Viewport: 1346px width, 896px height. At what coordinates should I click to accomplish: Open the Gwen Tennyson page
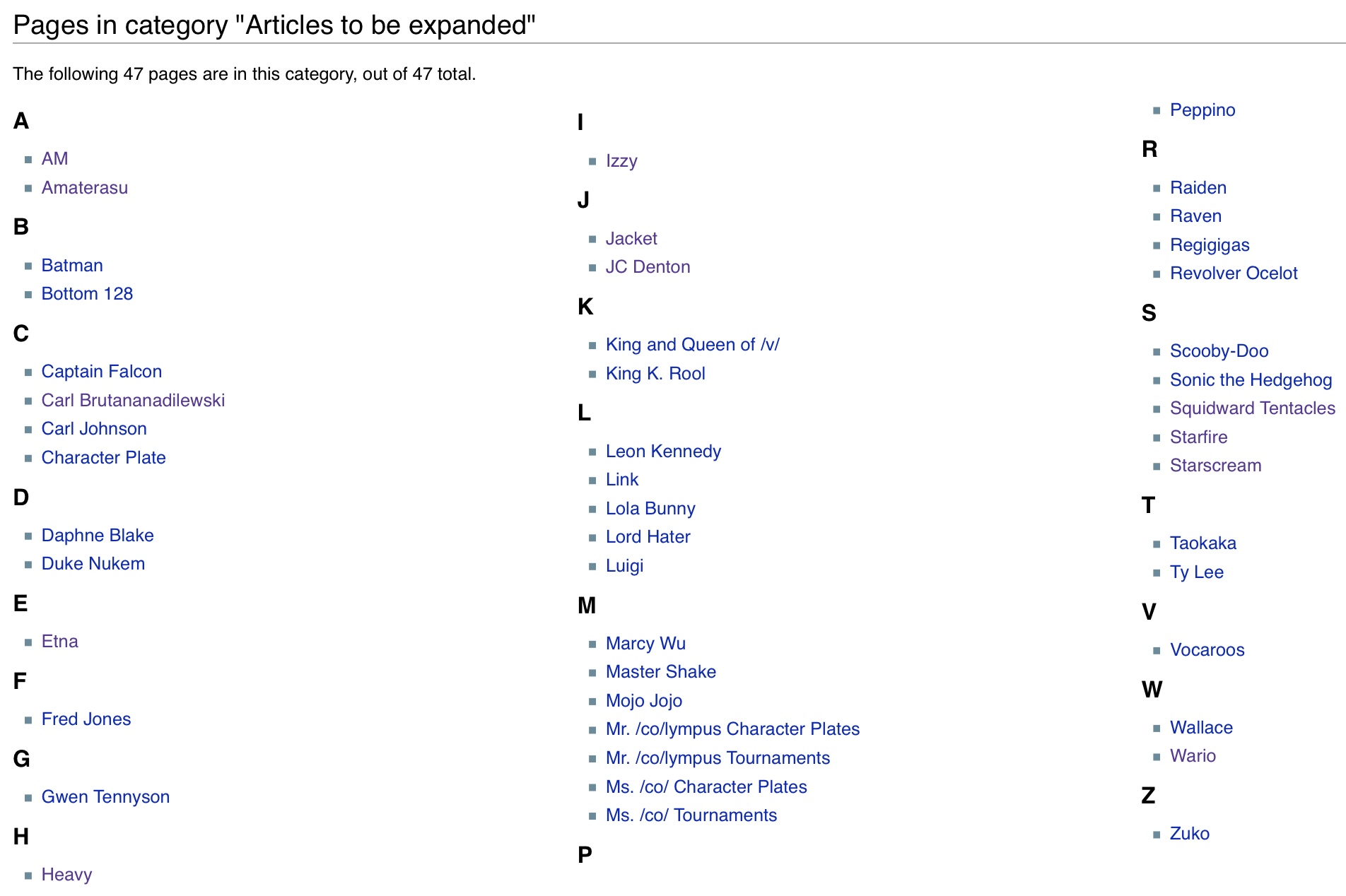105,797
